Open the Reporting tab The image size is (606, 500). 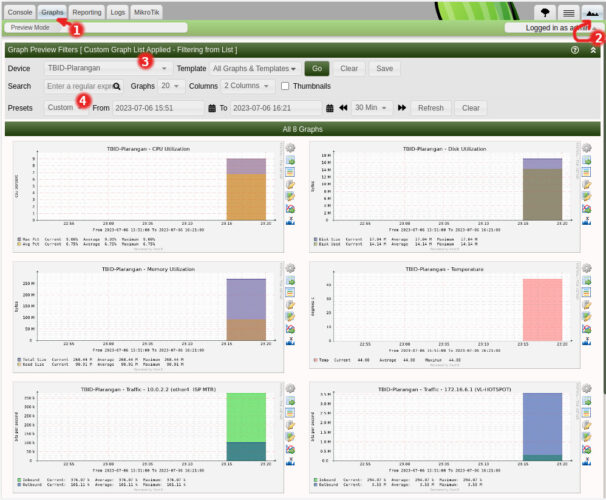[x=87, y=12]
